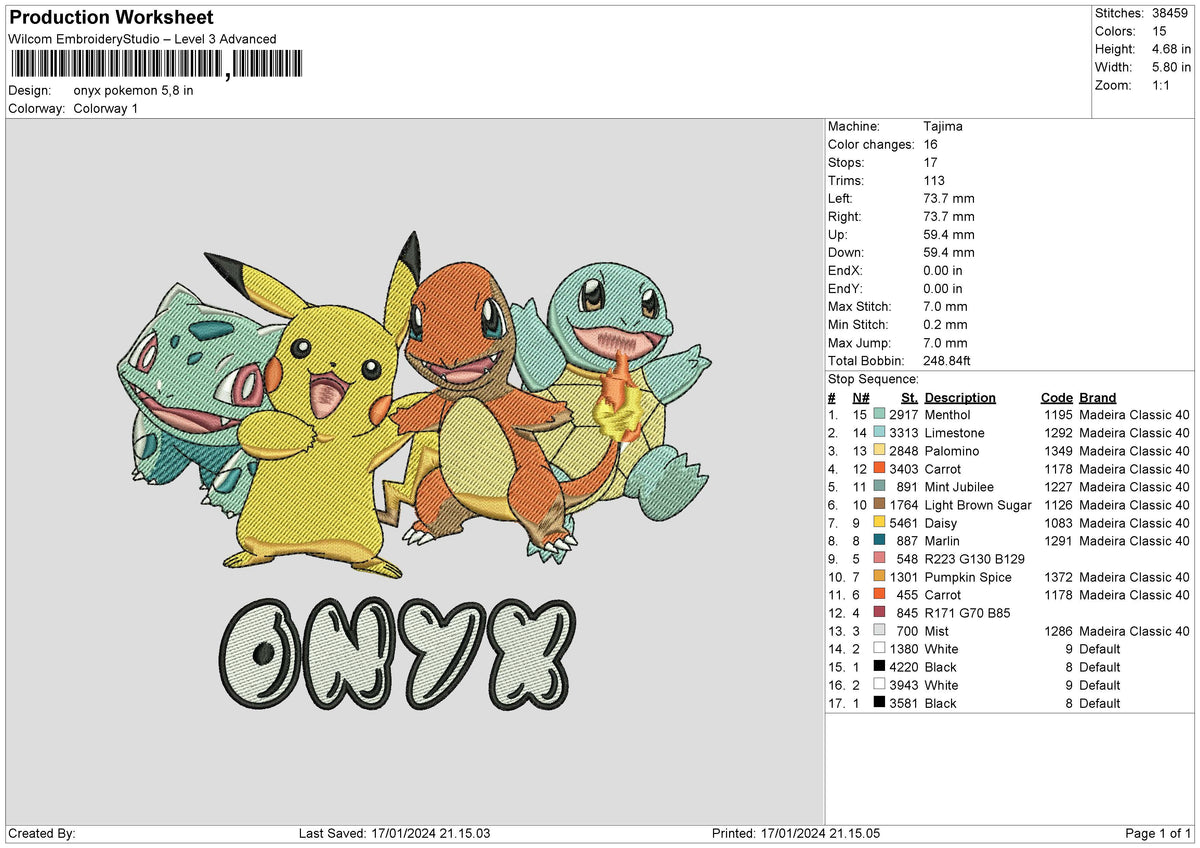The height and width of the screenshot is (848, 1200).
Task: Select the code 1195 in the Menthol row
Action: [x=1059, y=414]
